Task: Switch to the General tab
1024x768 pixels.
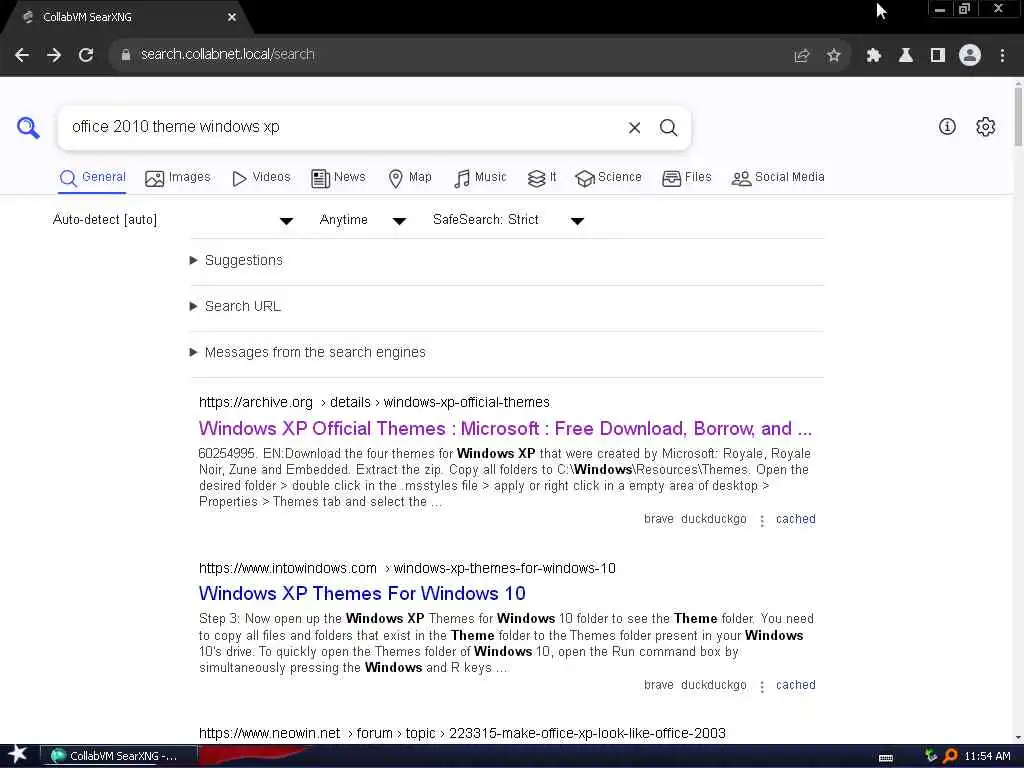Action: click(x=92, y=178)
